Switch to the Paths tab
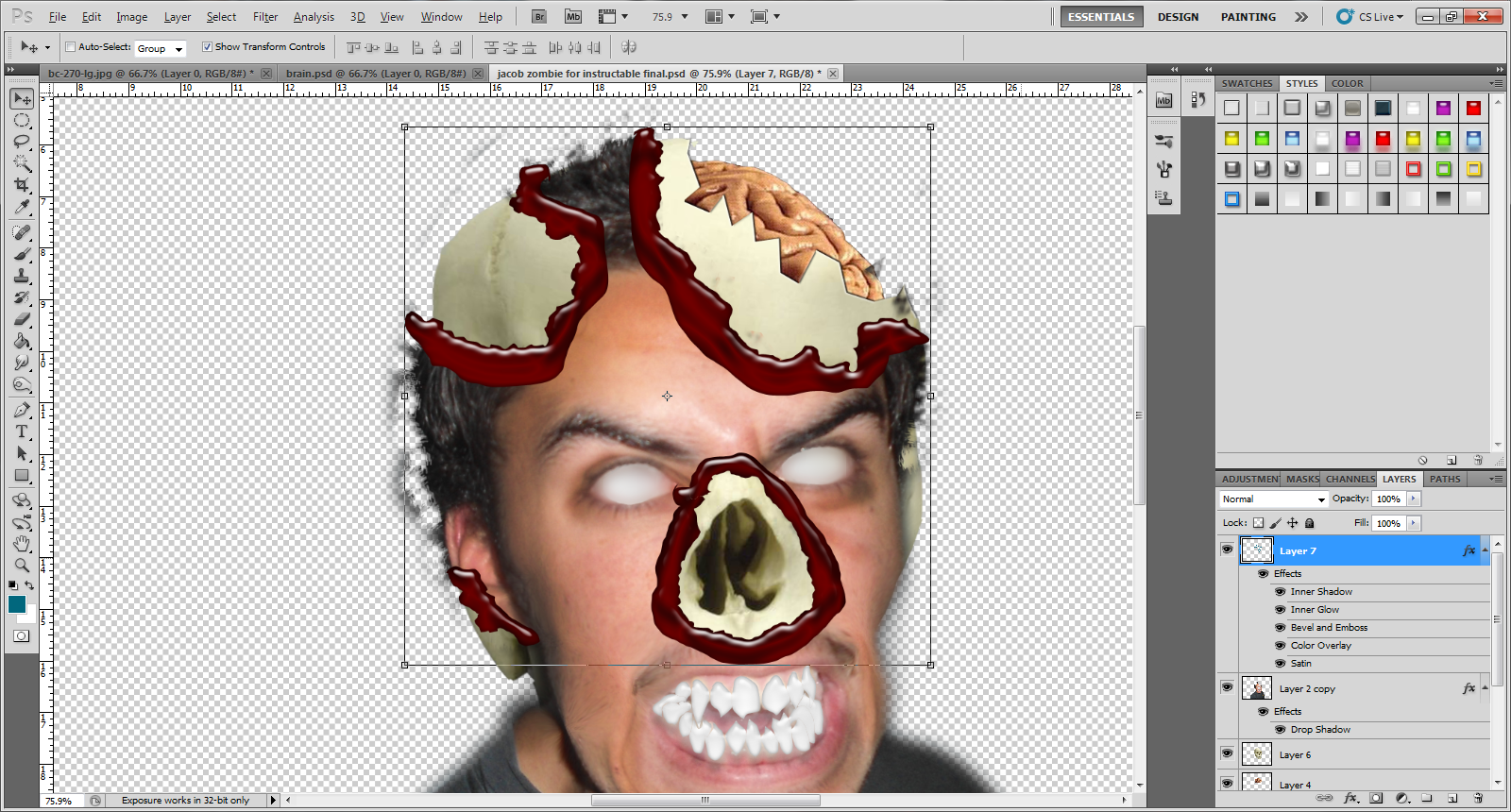The width and height of the screenshot is (1511, 812). click(1445, 479)
